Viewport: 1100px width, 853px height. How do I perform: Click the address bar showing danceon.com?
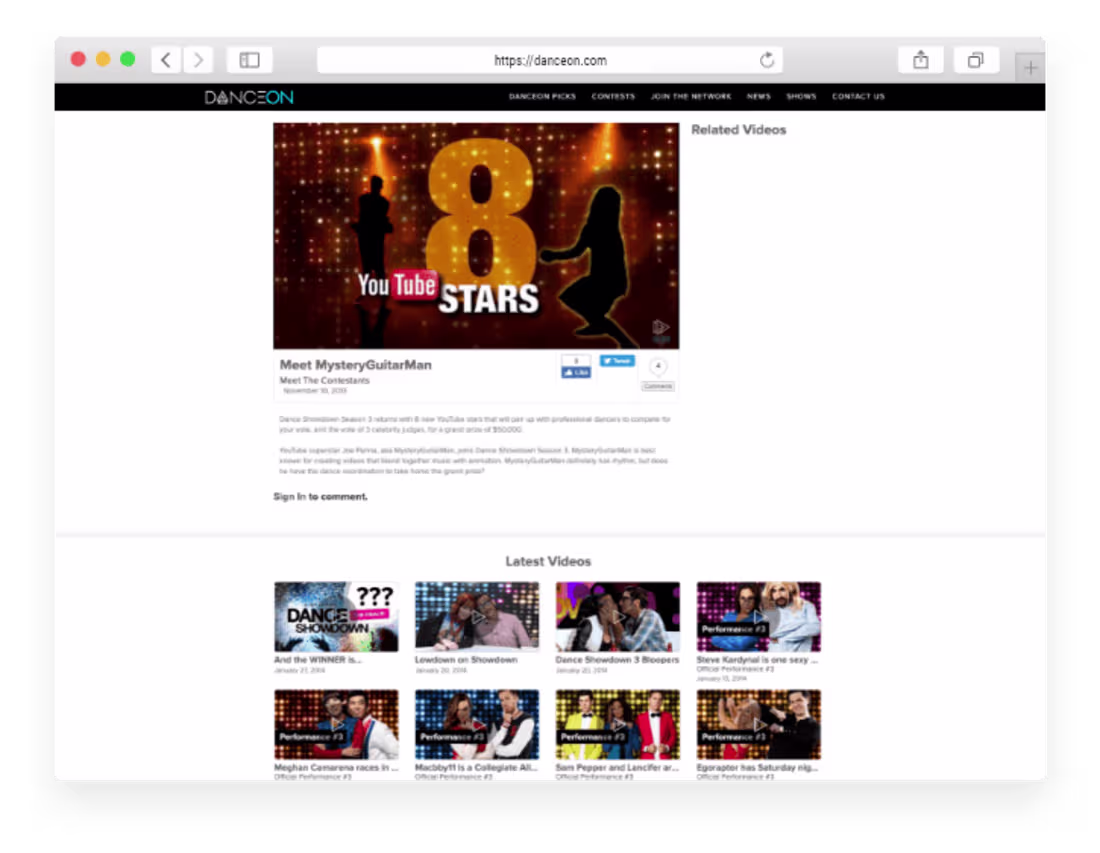pyautogui.click(x=550, y=60)
